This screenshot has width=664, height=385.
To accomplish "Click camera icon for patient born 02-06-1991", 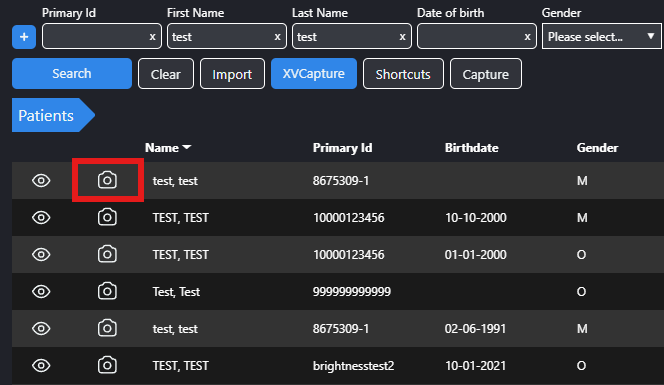I will (107, 328).
